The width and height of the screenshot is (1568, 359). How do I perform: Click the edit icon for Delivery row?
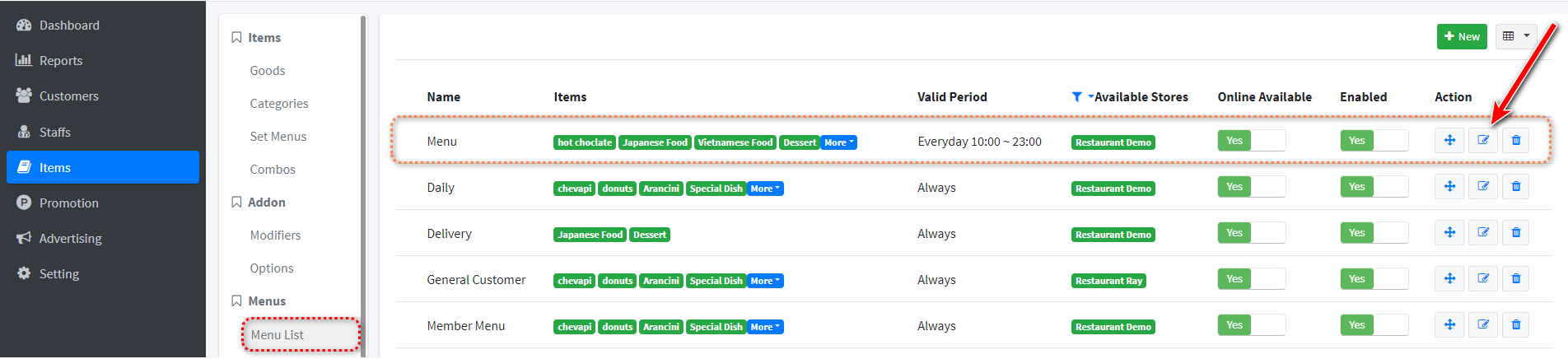[1482, 233]
